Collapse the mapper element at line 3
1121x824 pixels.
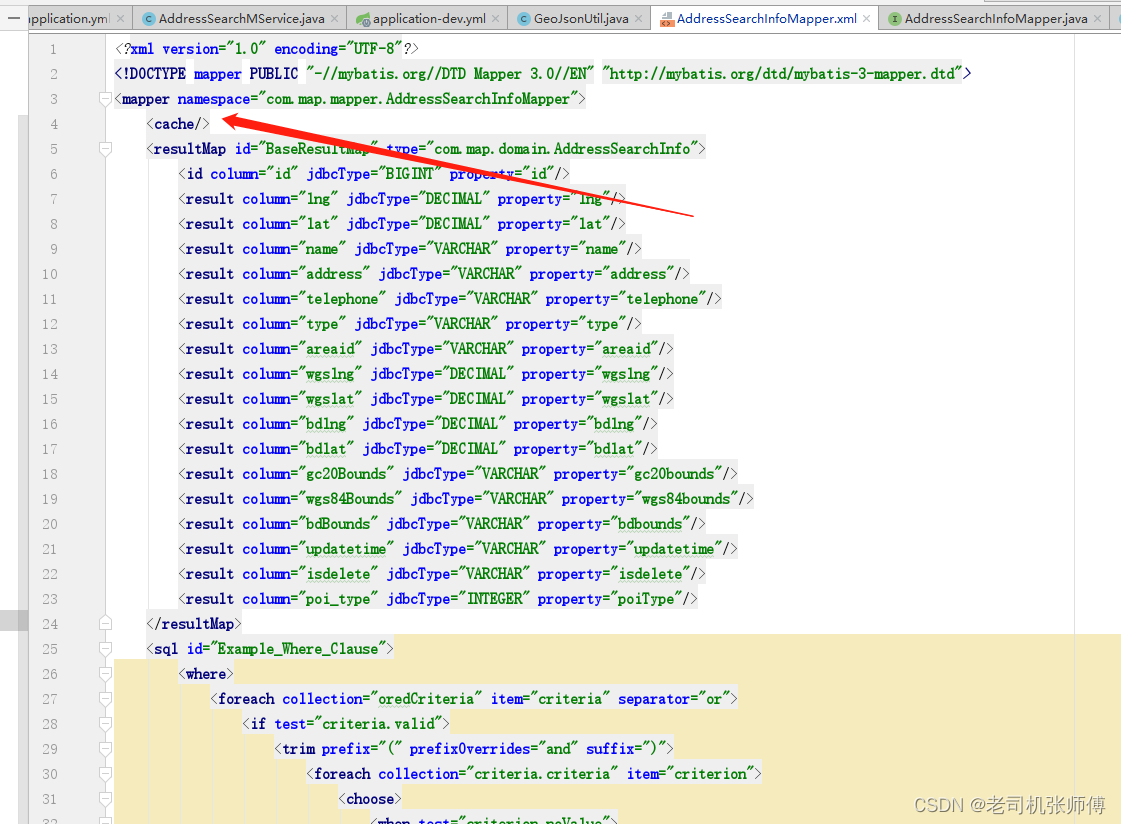coord(106,99)
